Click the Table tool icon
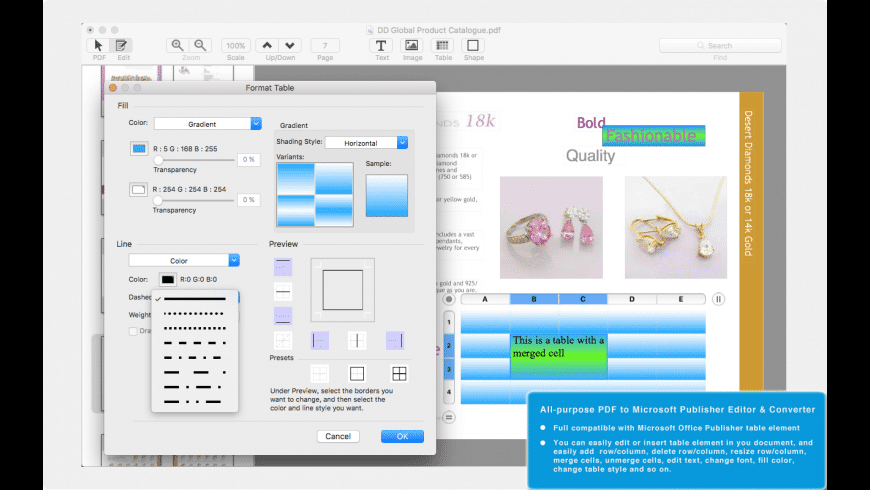Image resolution: width=870 pixels, height=490 pixels. [443, 45]
